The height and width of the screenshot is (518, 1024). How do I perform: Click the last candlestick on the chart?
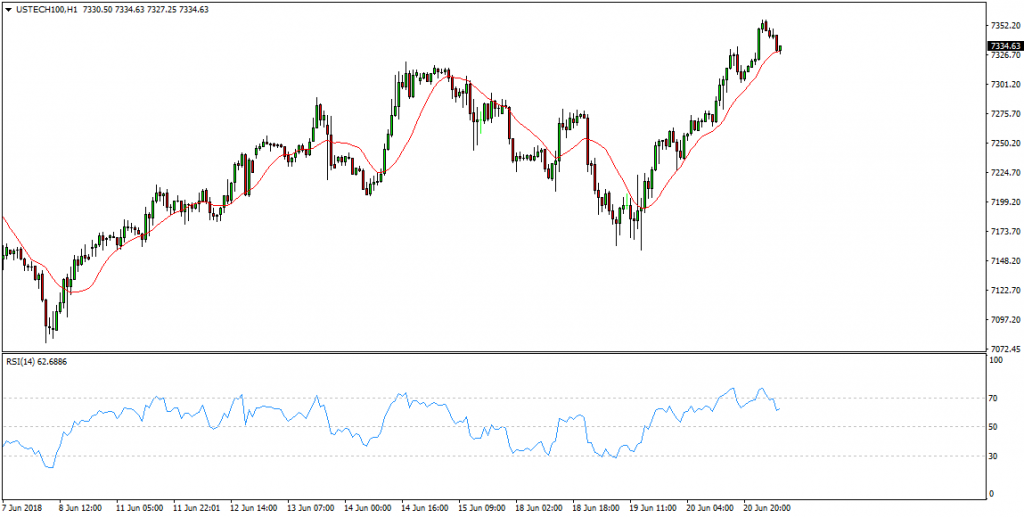(779, 47)
